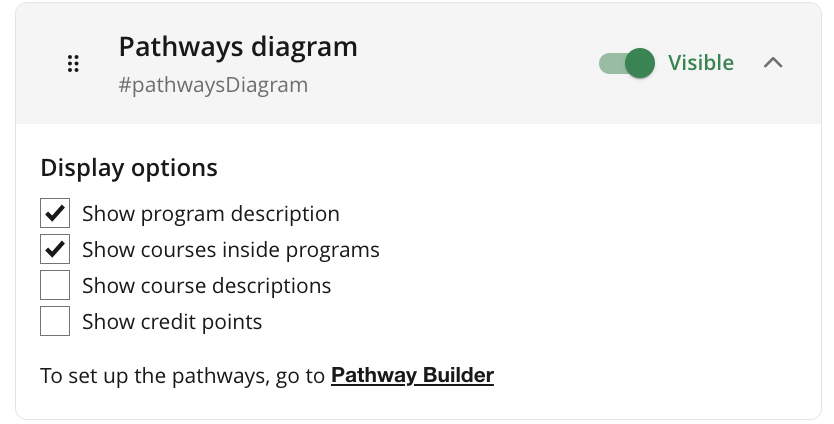Click the 'Pathways diagram' section title
Screen dimensions: 834x424
coord(238,47)
